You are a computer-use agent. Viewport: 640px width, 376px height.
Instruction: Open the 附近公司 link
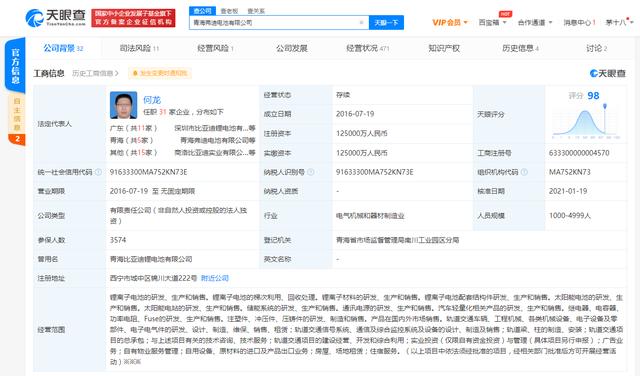(x=215, y=278)
